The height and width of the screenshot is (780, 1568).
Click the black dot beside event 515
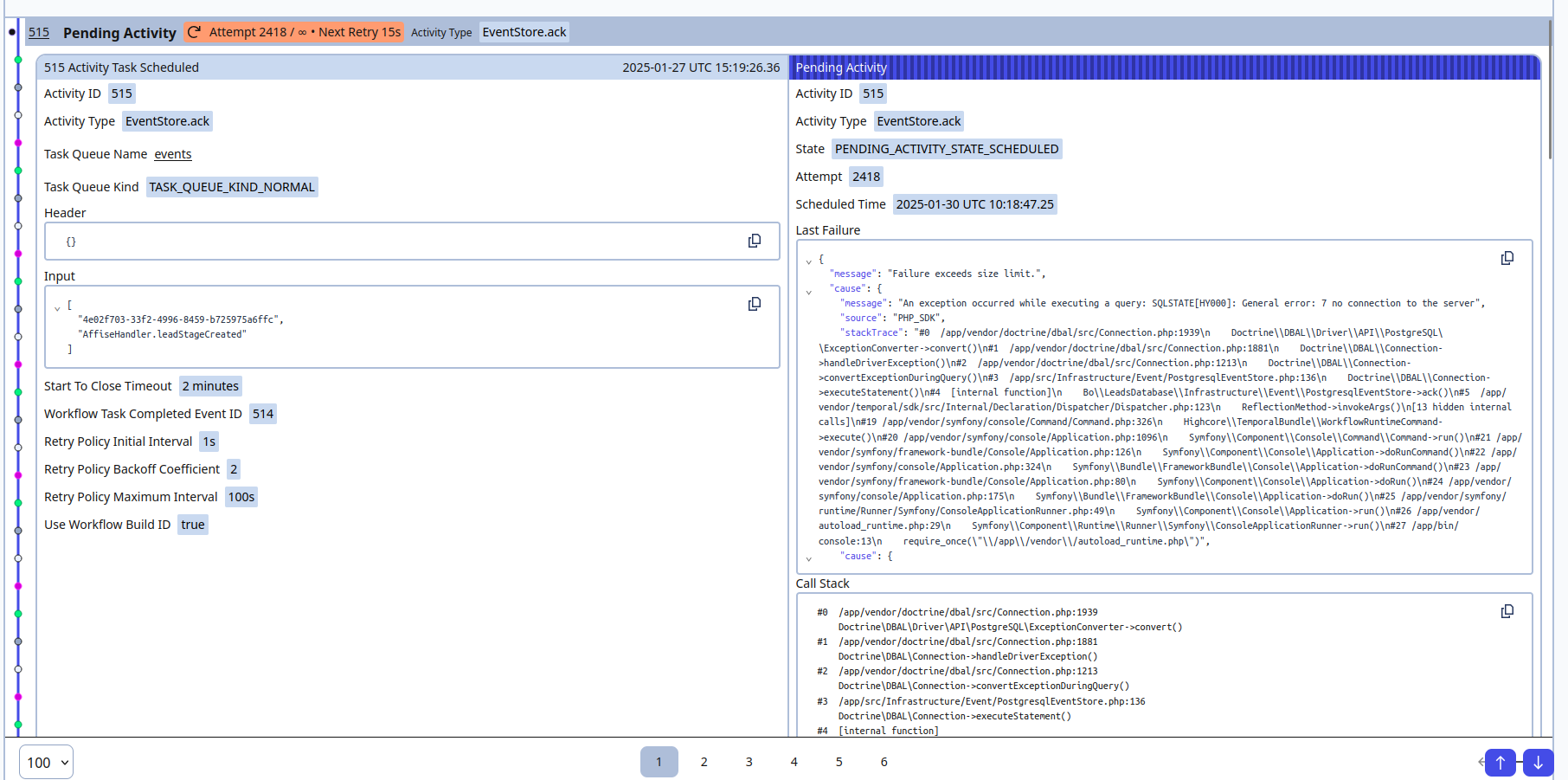click(x=12, y=32)
